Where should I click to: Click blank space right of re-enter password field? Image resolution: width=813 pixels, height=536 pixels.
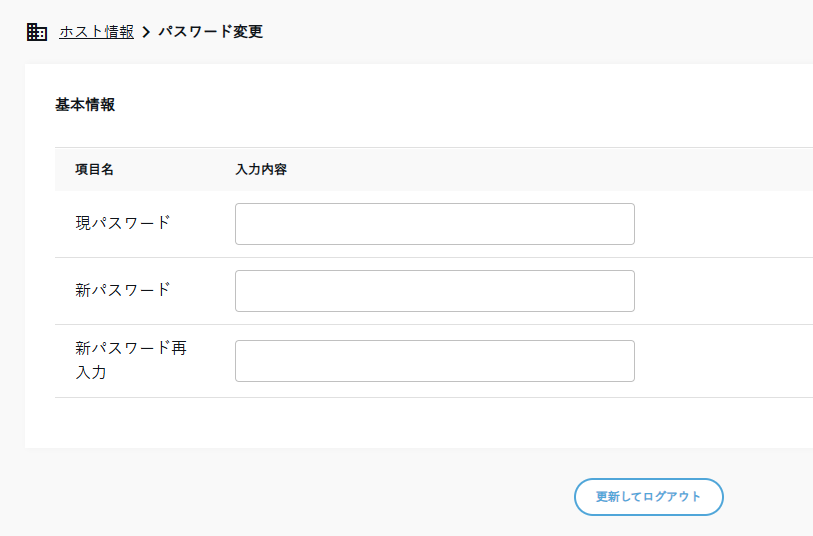720,361
